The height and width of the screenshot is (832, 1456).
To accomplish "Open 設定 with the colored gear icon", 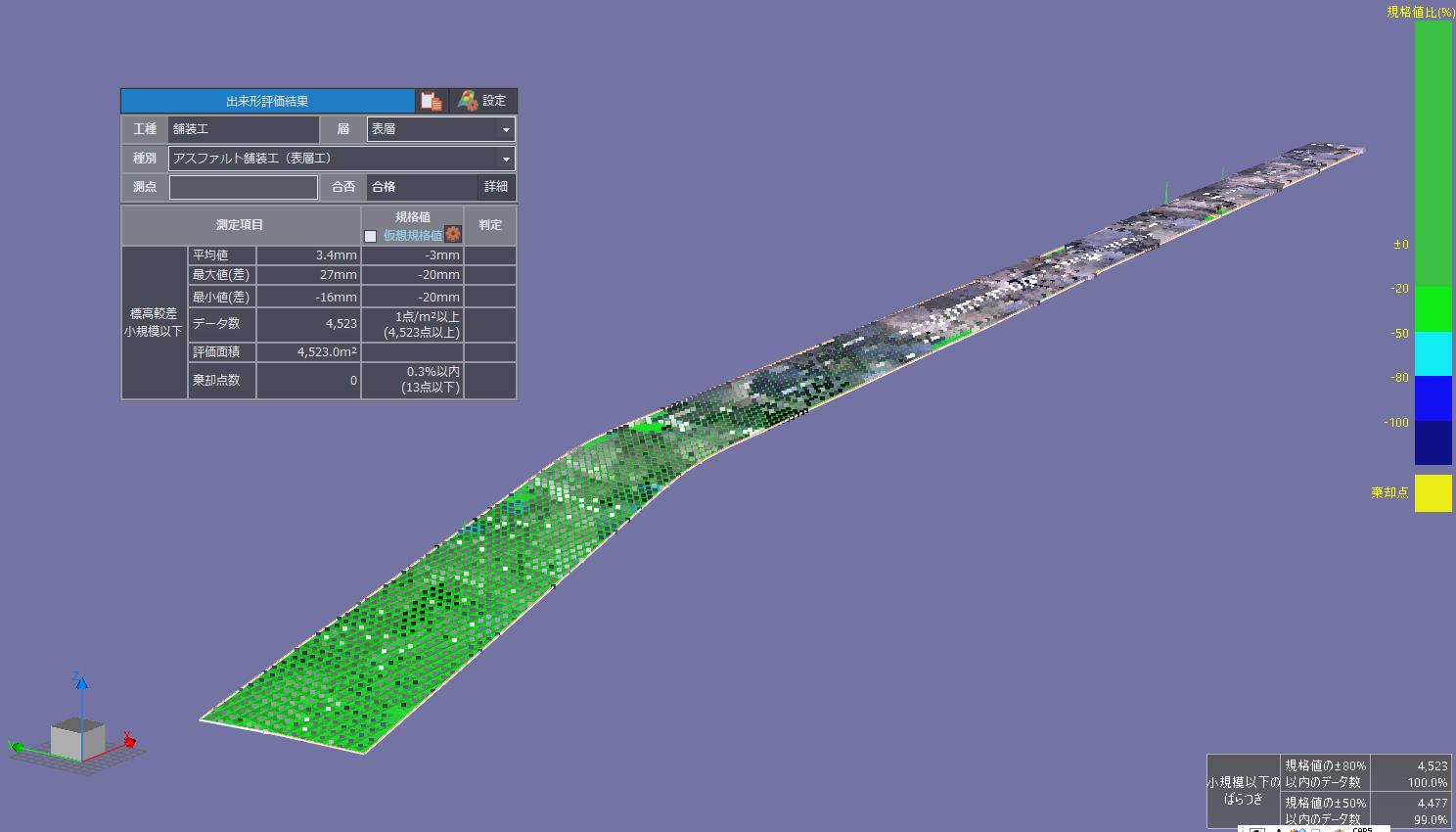I will pyautogui.click(x=482, y=101).
